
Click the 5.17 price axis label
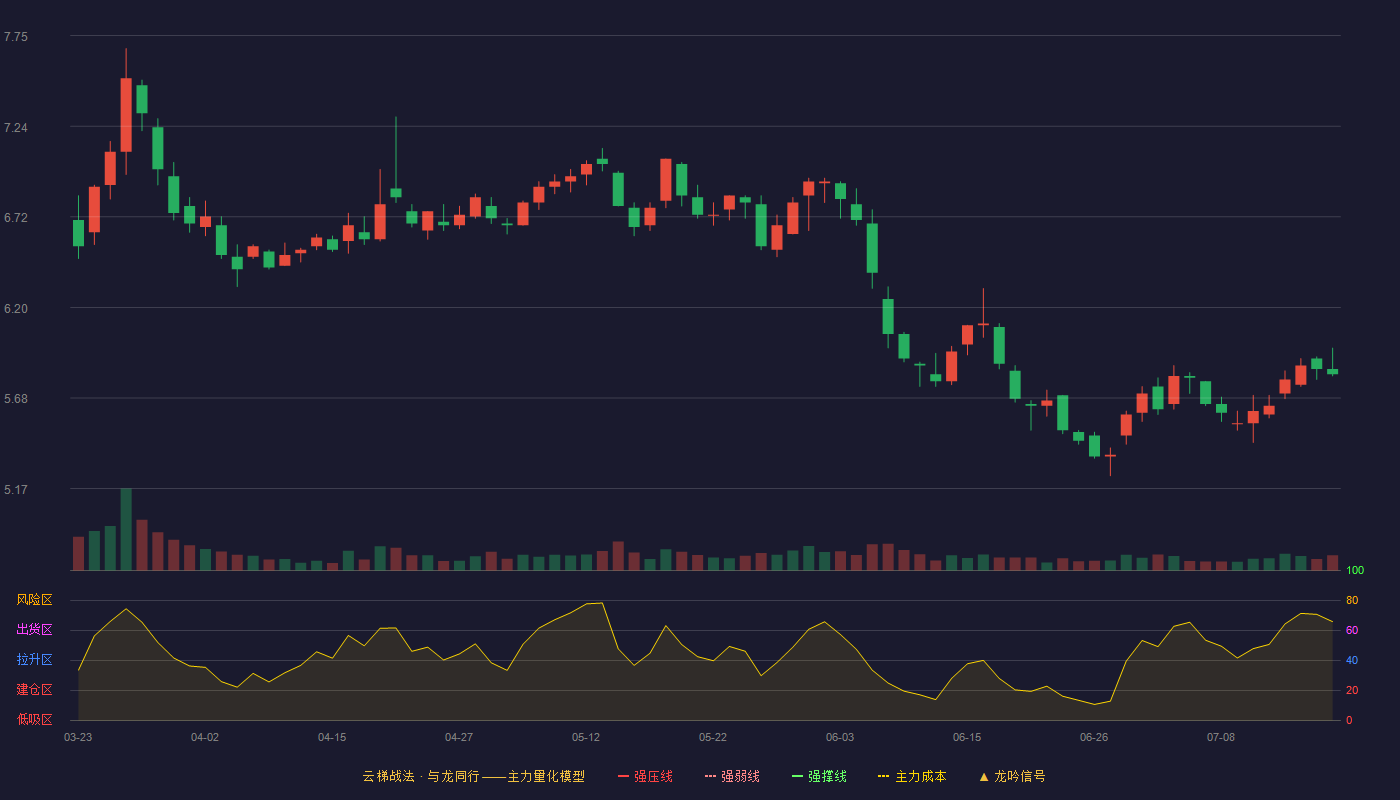[16, 490]
